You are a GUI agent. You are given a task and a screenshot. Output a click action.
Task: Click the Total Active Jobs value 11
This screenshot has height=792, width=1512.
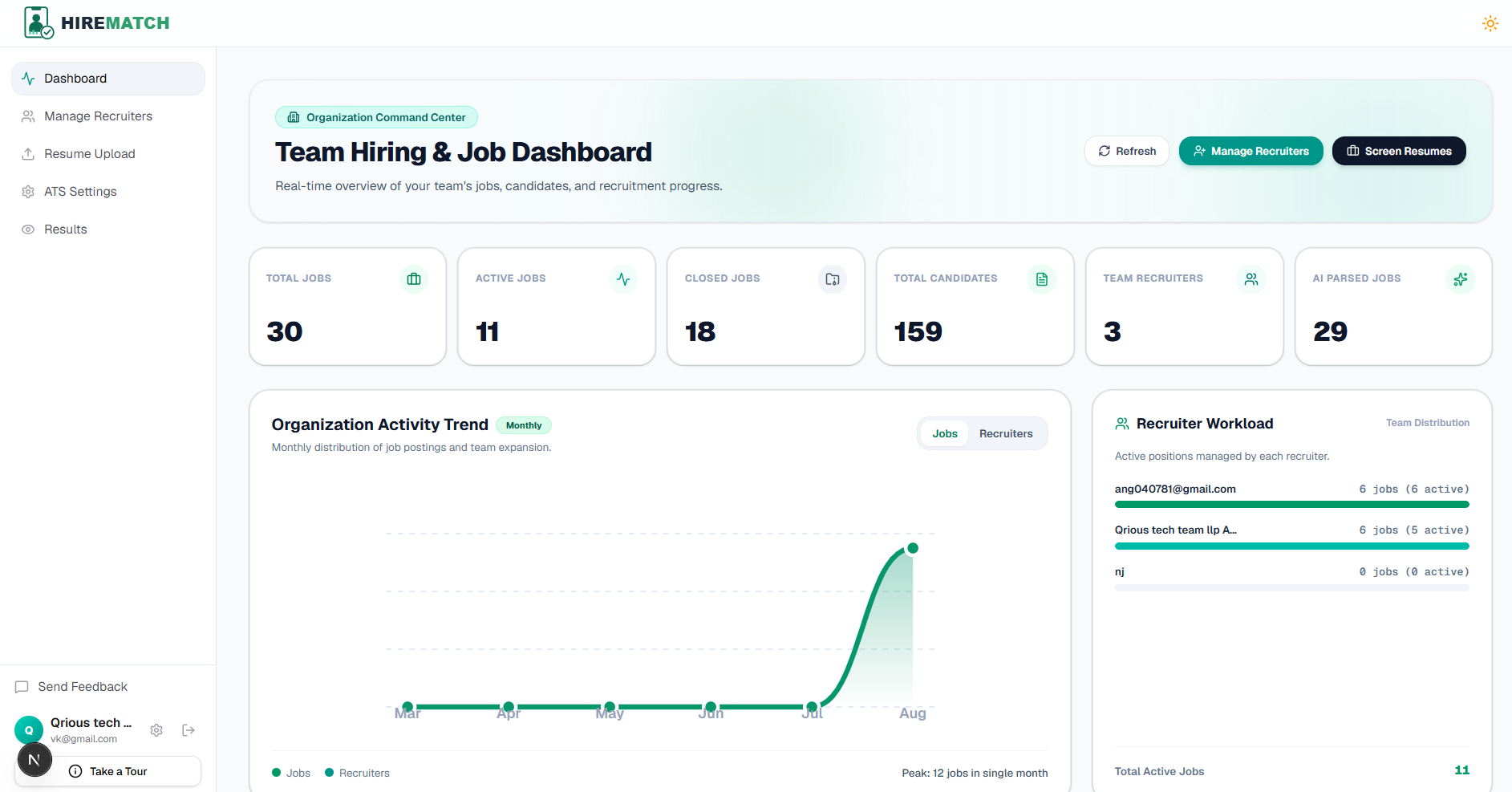[x=1461, y=770]
